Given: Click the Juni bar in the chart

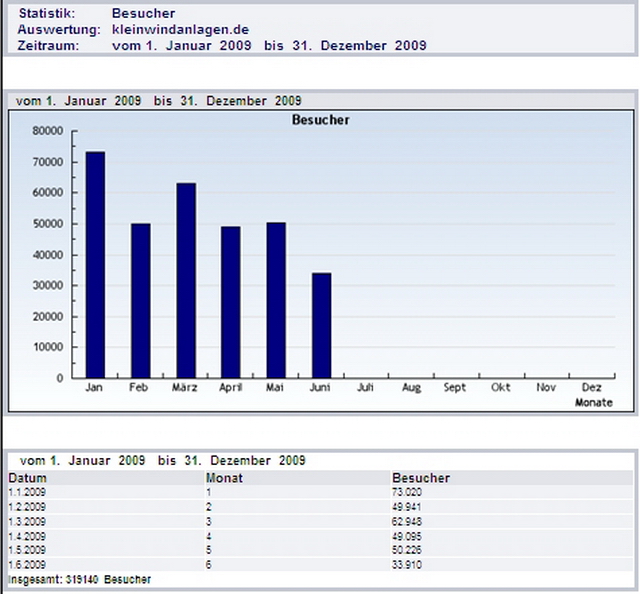Looking at the screenshot, I should coord(321,325).
